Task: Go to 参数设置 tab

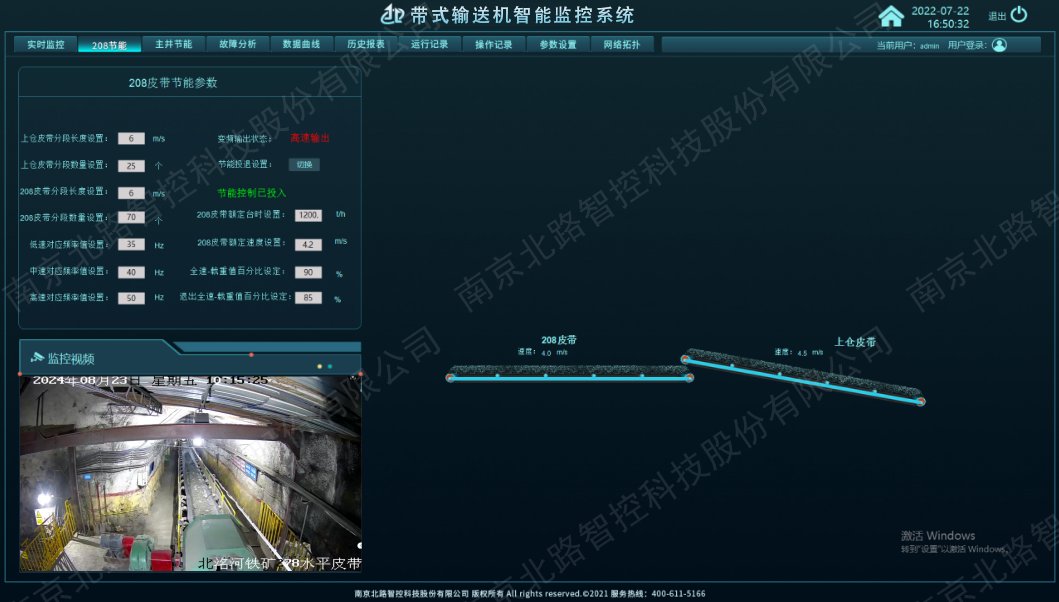Action: 558,45
